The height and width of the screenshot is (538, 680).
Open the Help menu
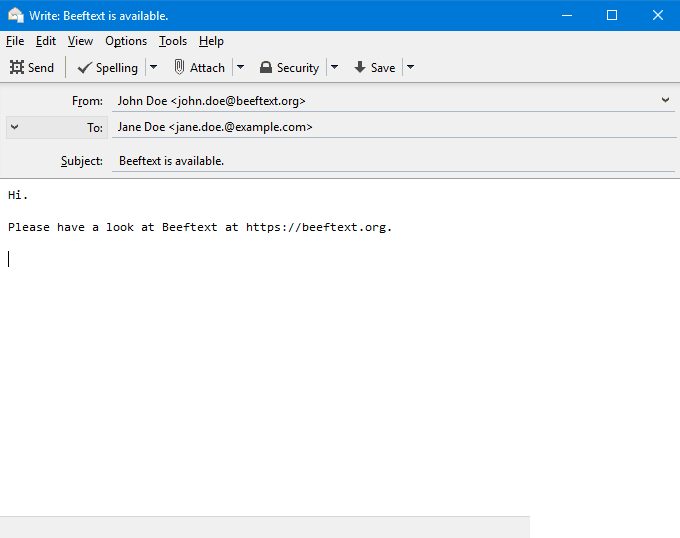[211, 41]
